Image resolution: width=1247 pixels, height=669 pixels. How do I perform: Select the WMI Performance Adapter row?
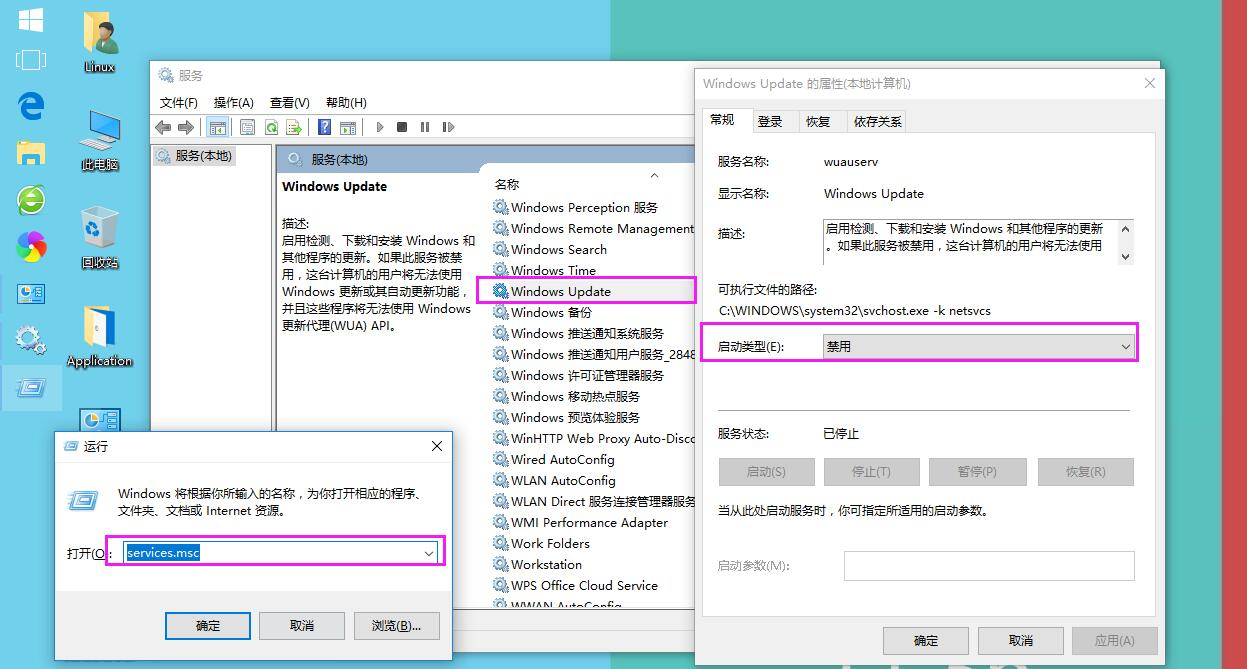(x=592, y=522)
